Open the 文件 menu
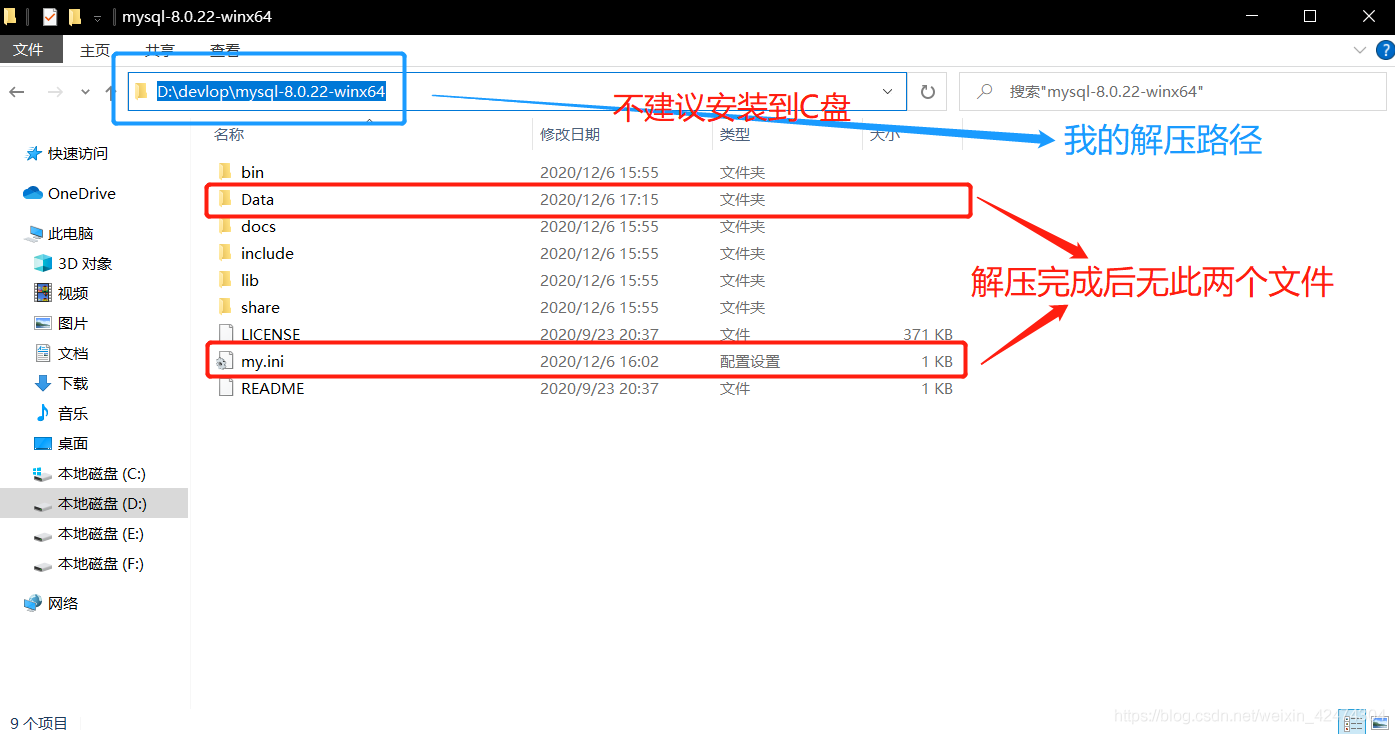This screenshot has height=734, width=1395. [x=30, y=50]
